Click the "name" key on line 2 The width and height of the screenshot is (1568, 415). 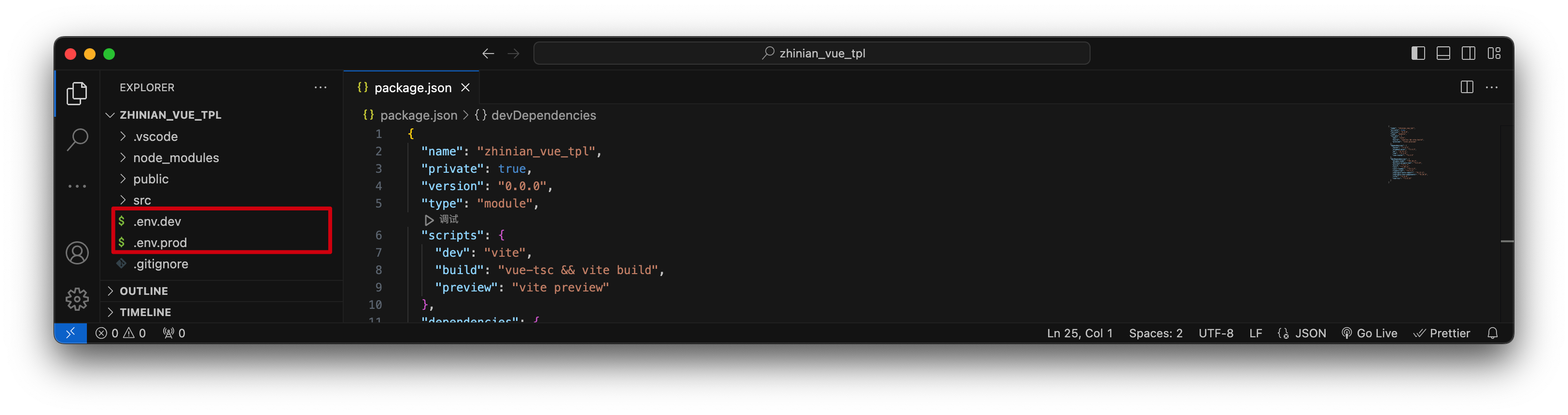[x=442, y=151]
